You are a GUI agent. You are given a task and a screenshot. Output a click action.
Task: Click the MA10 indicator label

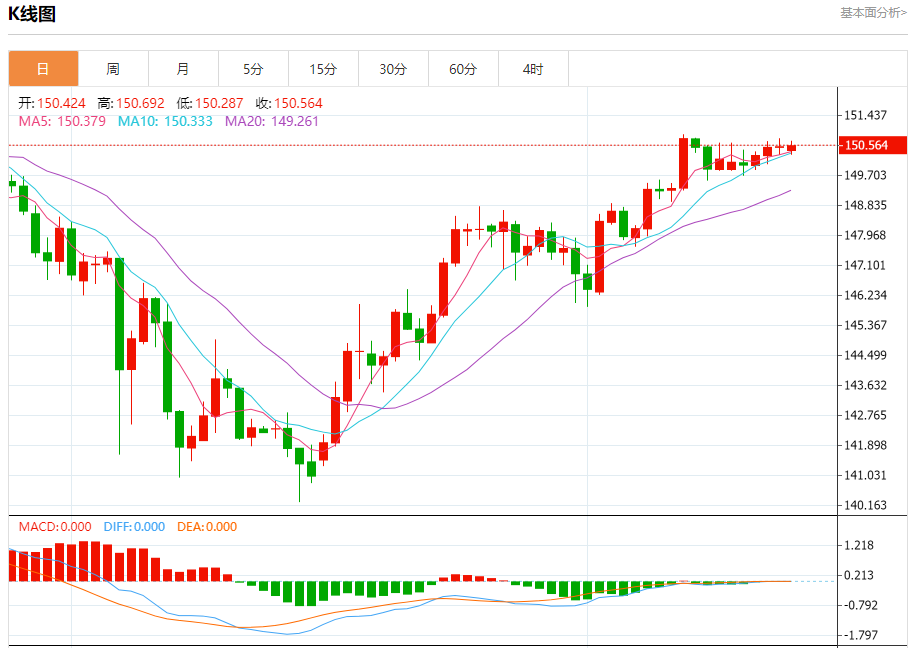point(165,121)
